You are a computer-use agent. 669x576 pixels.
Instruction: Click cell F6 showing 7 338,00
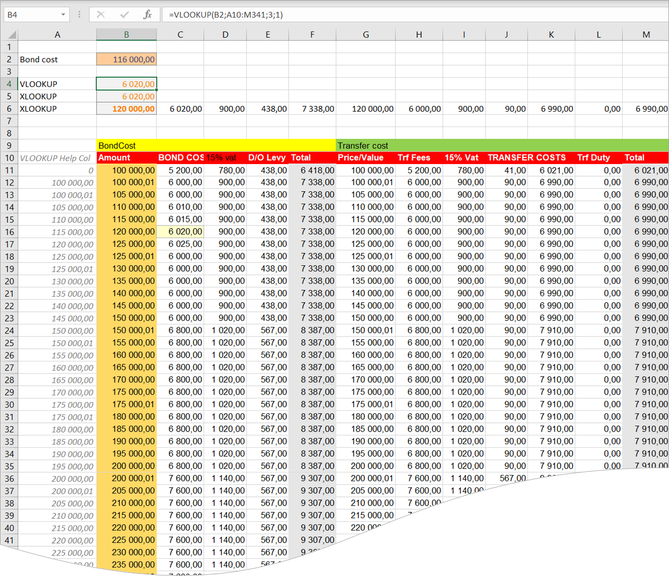pyautogui.click(x=312, y=109)
